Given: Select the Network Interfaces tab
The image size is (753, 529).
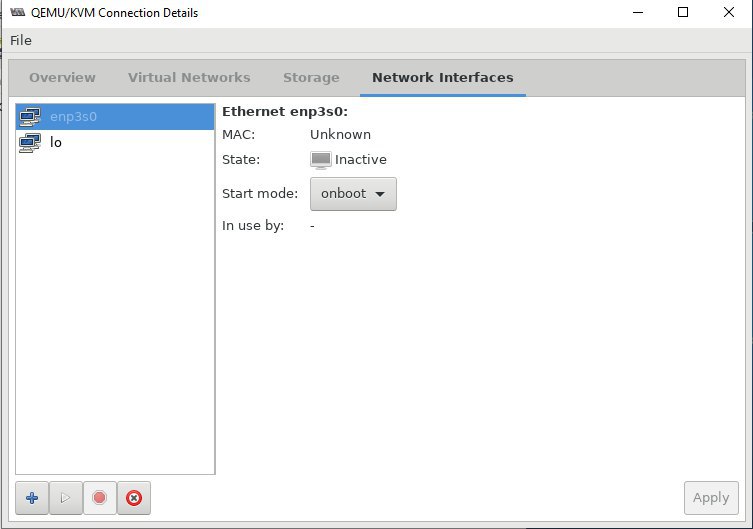Looking at the screenshot, I should point(443,77).
